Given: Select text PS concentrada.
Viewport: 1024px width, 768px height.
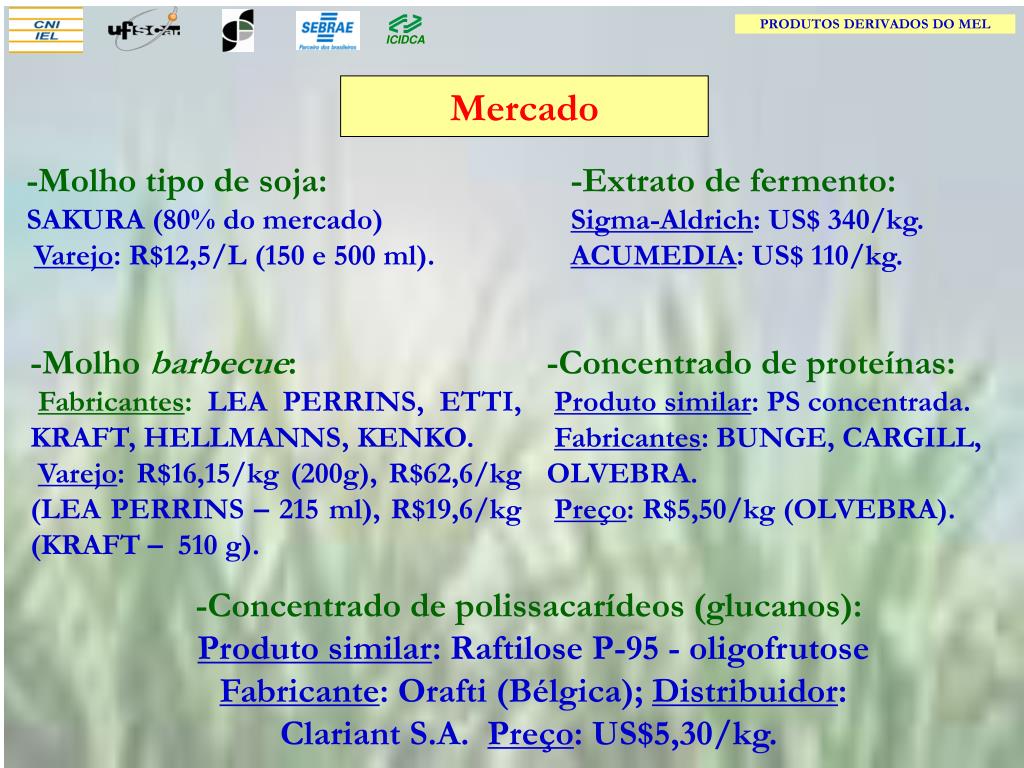Looking at the screenshot, I should [x=868, y=402].
